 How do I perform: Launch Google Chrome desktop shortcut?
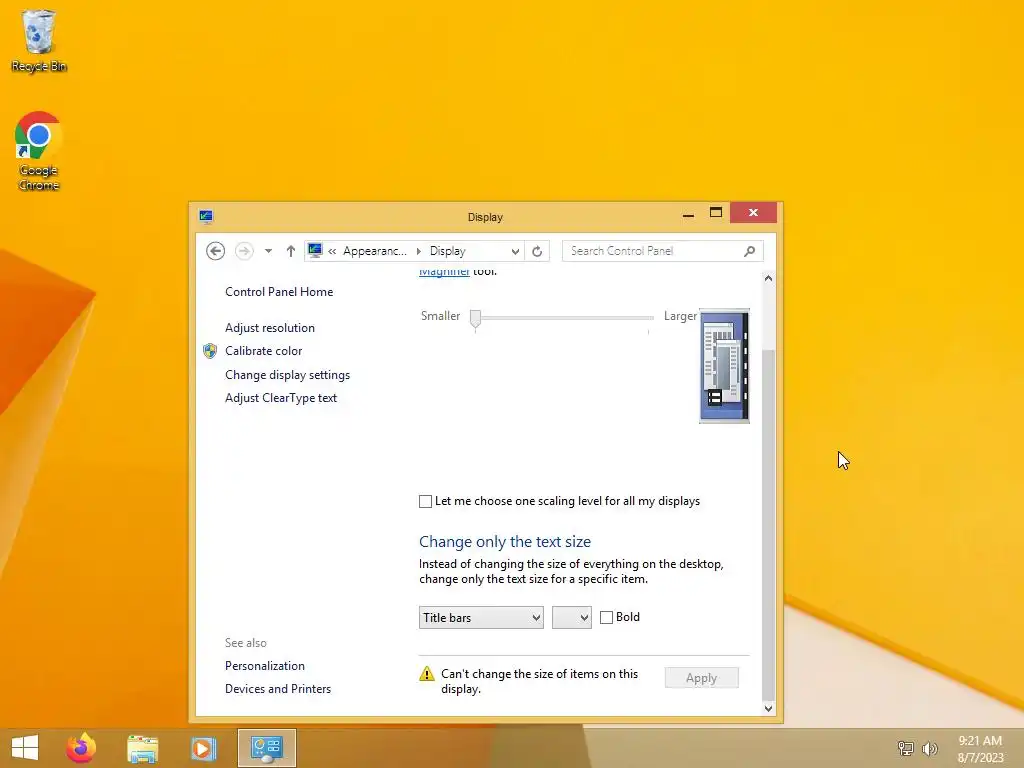39,151
